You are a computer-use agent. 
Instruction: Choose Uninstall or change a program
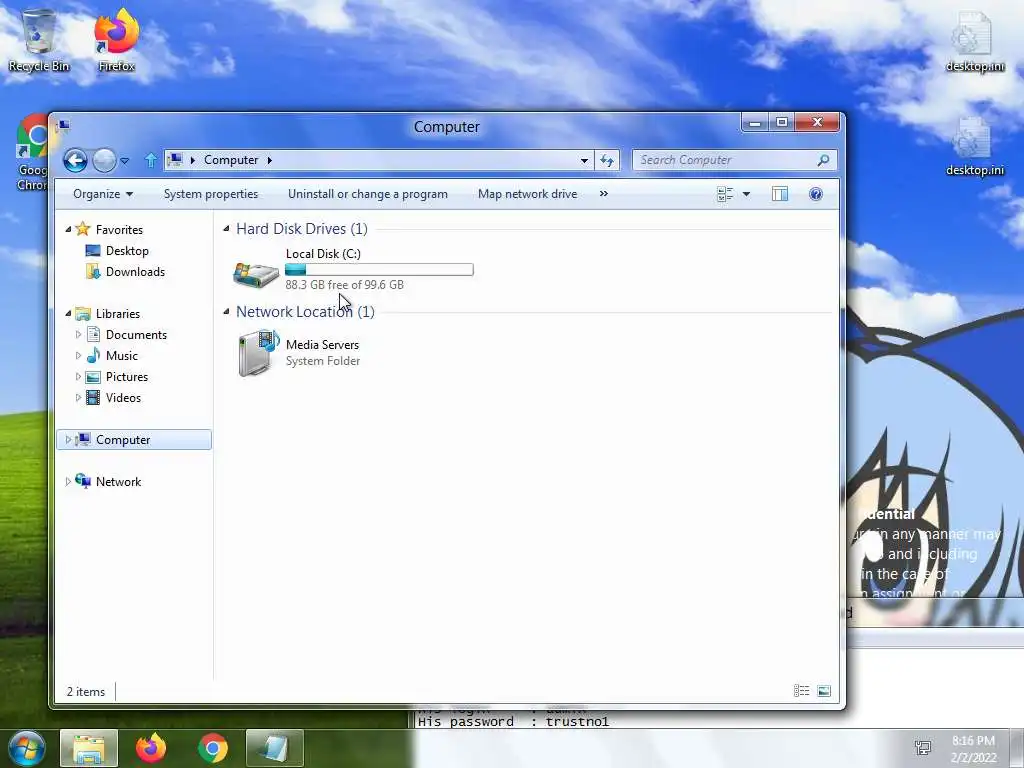point(368,194)
